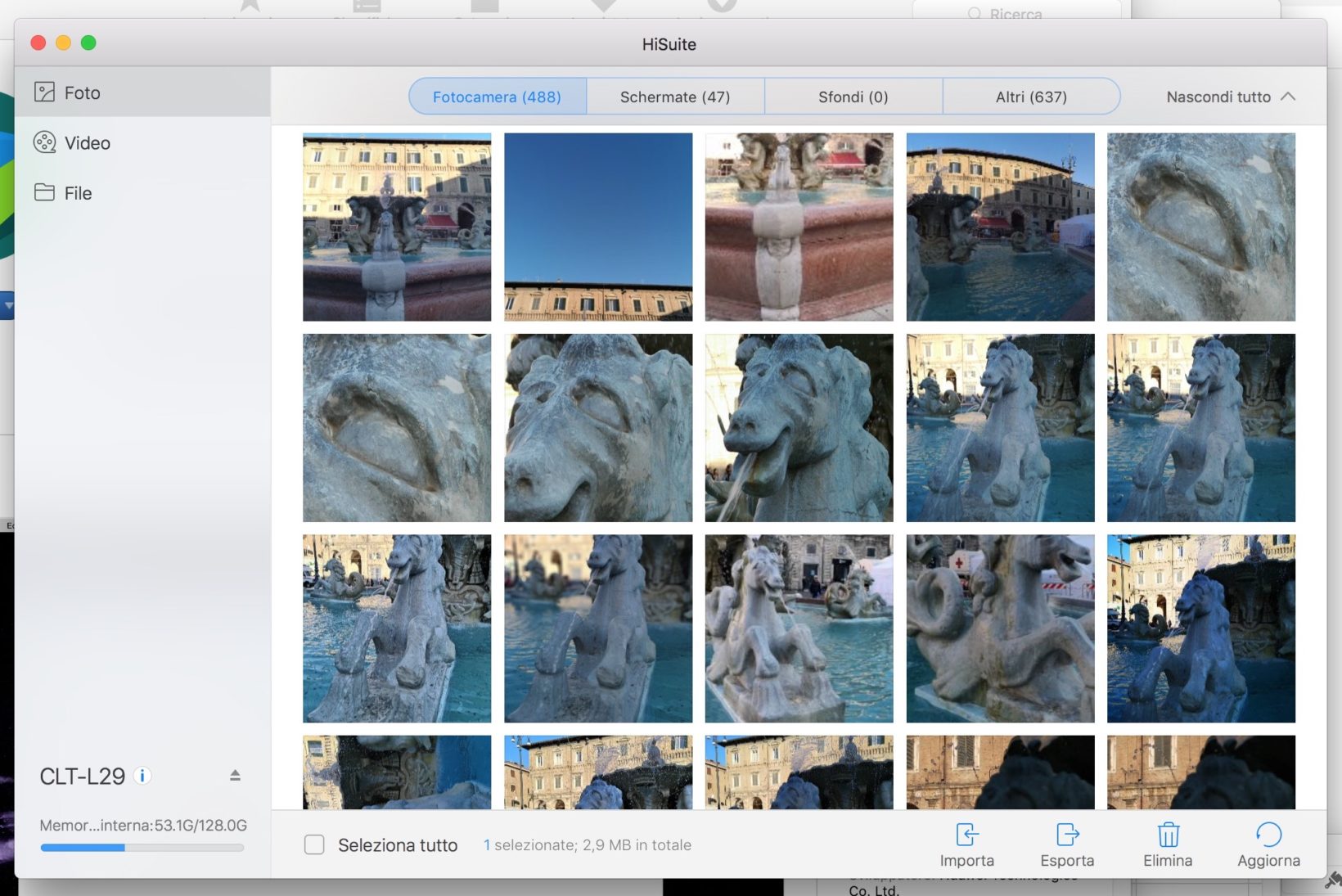Open the Video section in sidebar
Viewport: 1342px width, 896px height.
tap(142, 142)
